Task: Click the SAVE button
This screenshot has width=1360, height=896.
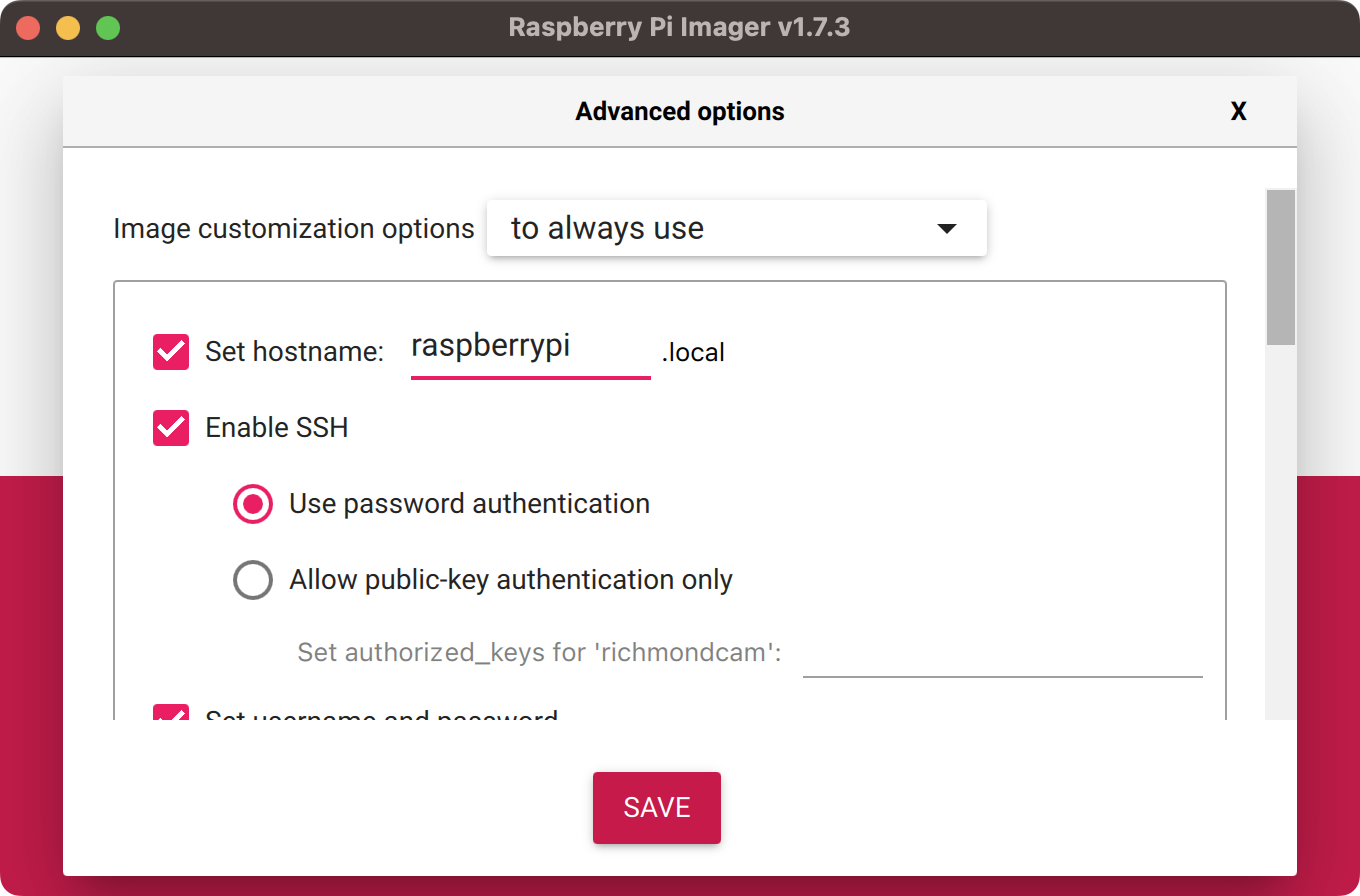Action: point(657,808)
